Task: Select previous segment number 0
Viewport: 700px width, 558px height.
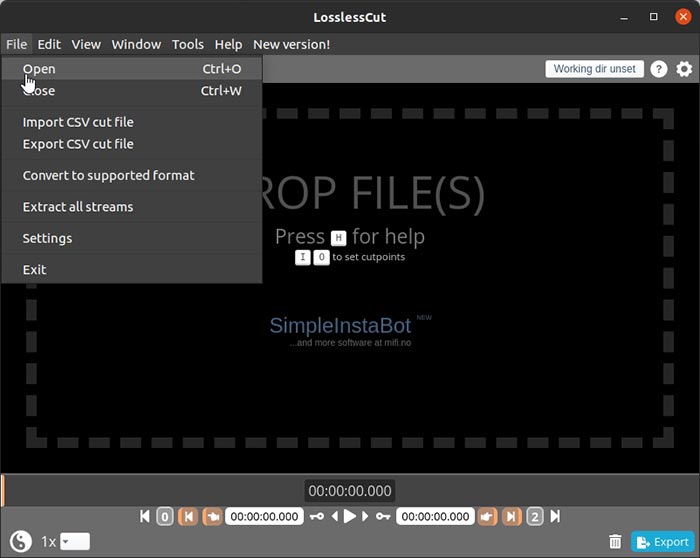Action: [x=165, y=516]
